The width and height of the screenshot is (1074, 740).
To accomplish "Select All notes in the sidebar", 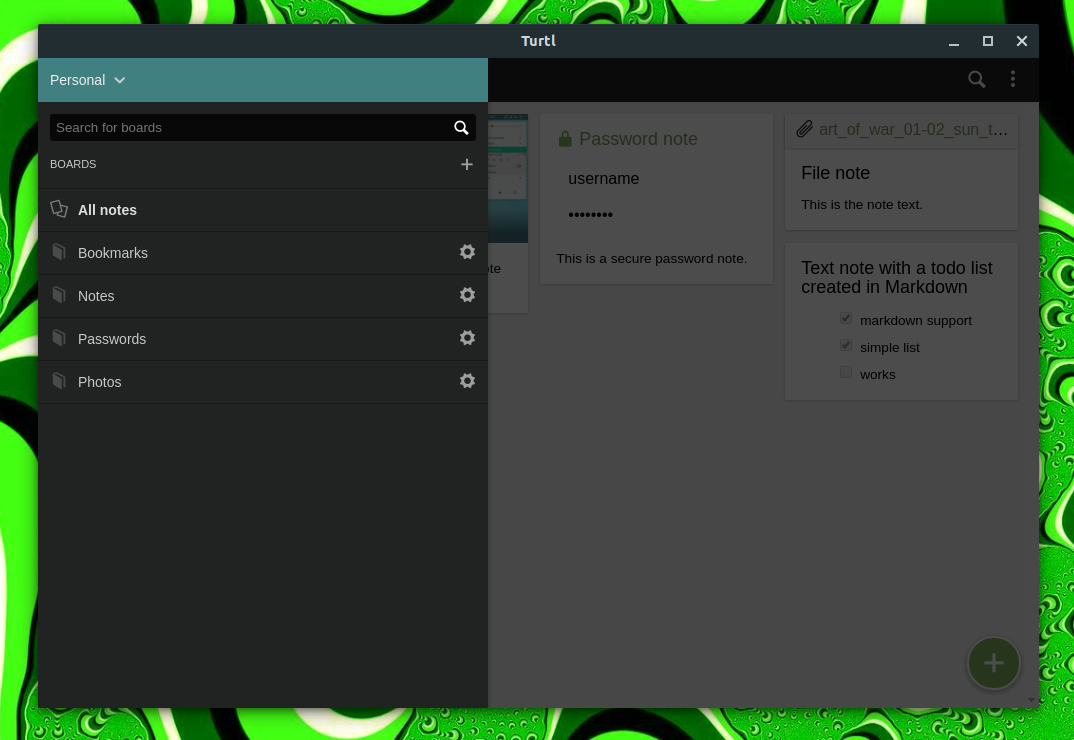I will [107, 210].
